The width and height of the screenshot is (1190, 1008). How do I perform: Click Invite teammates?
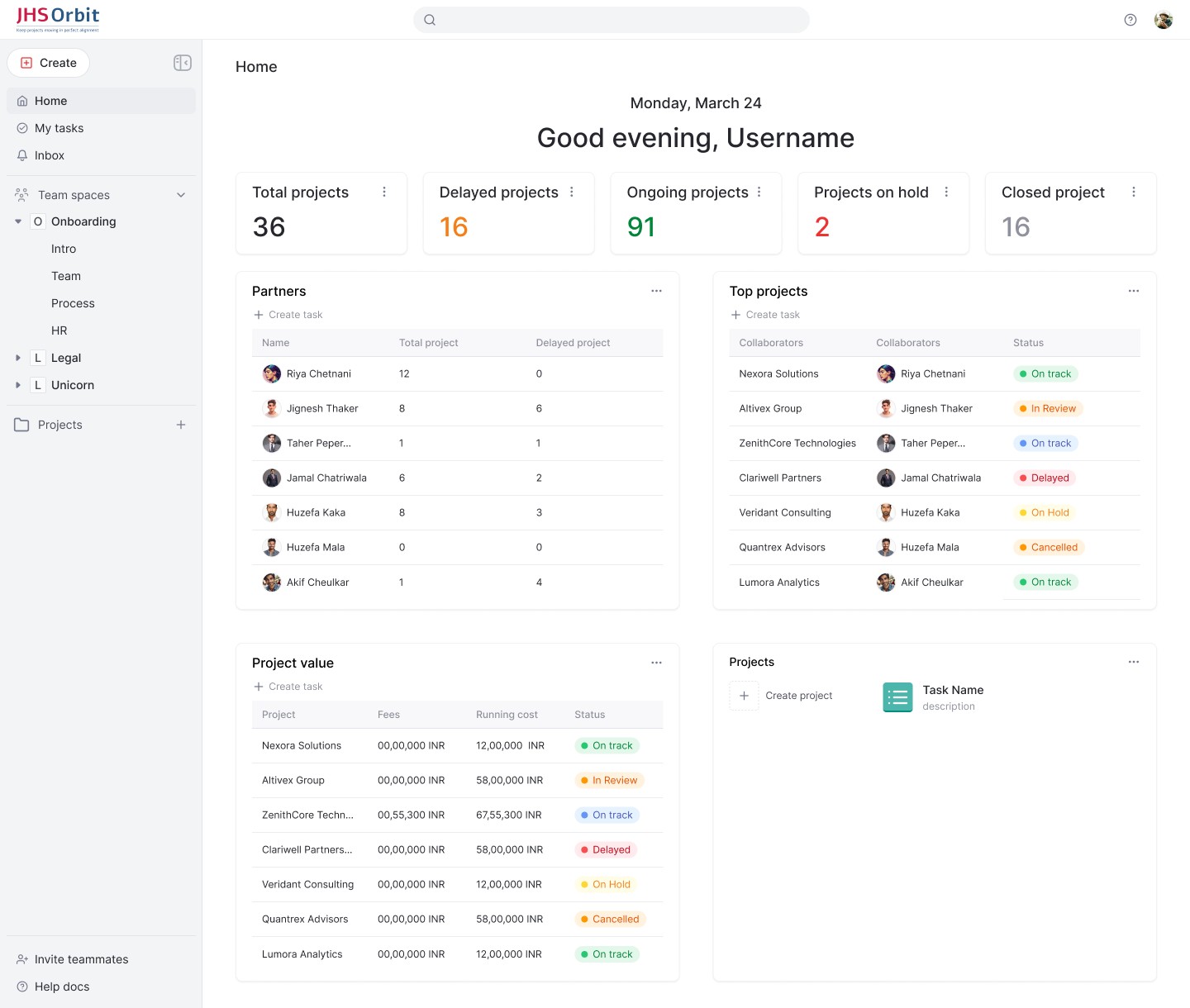pyautogui.click(x=73, y=959)
